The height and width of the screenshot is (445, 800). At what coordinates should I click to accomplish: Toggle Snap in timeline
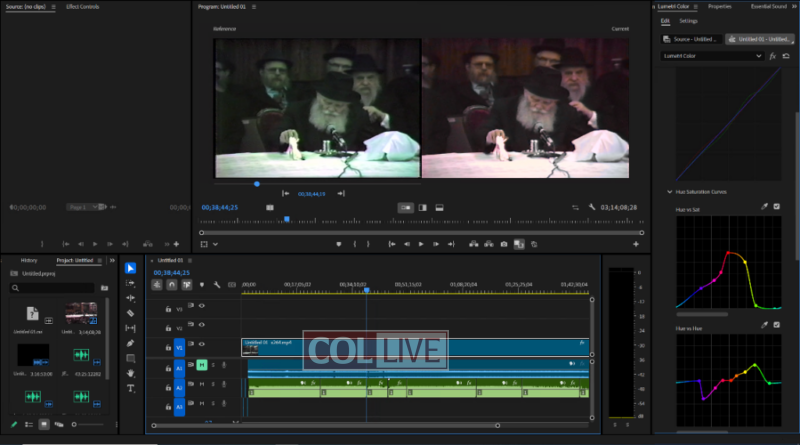(172, 284)
